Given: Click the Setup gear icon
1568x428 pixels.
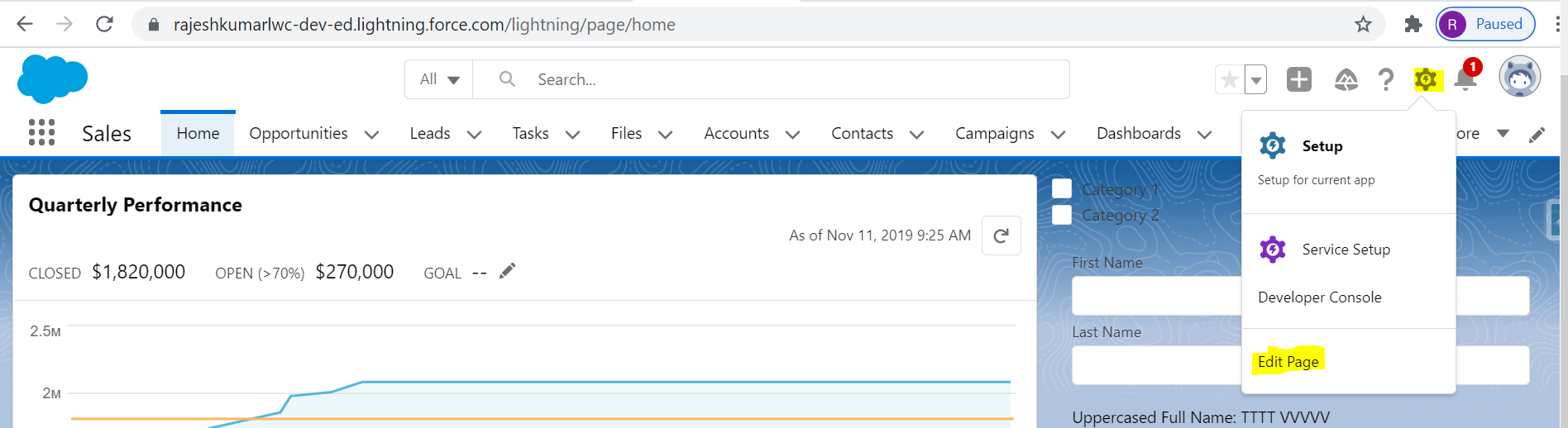Looking at the screenshot, I should [1426, 79].
